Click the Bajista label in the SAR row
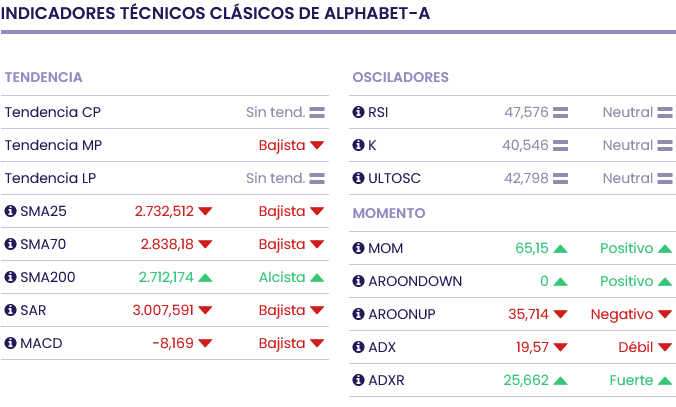Image resolution: width=676 pixels, height=407 pixels. tap(281, 310)
